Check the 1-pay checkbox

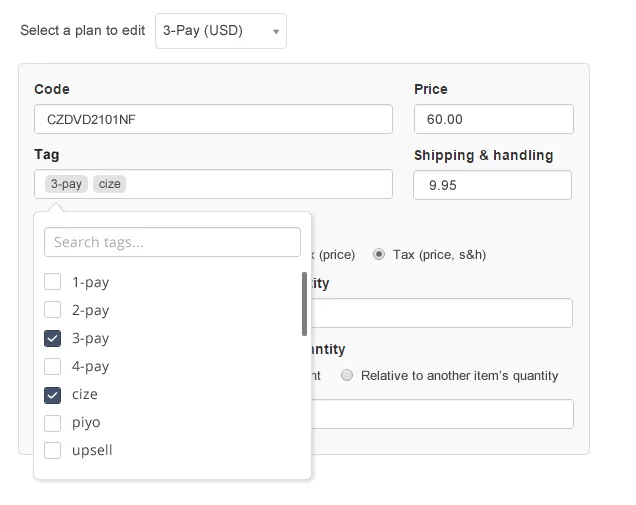[53, 282]
